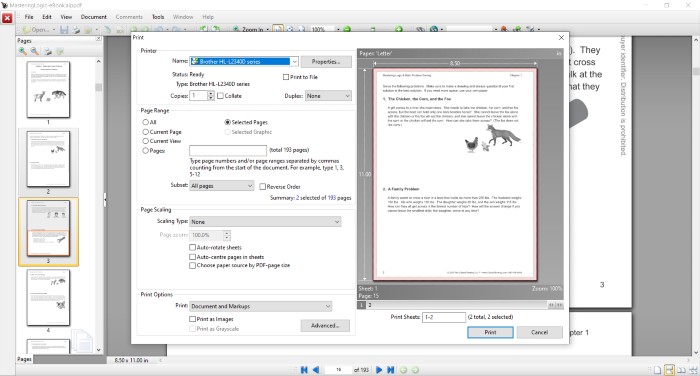The height and width of the screenshot is (376, 700).
Task: Enable Auto-rotate sheets
Action: coord(192,247)
